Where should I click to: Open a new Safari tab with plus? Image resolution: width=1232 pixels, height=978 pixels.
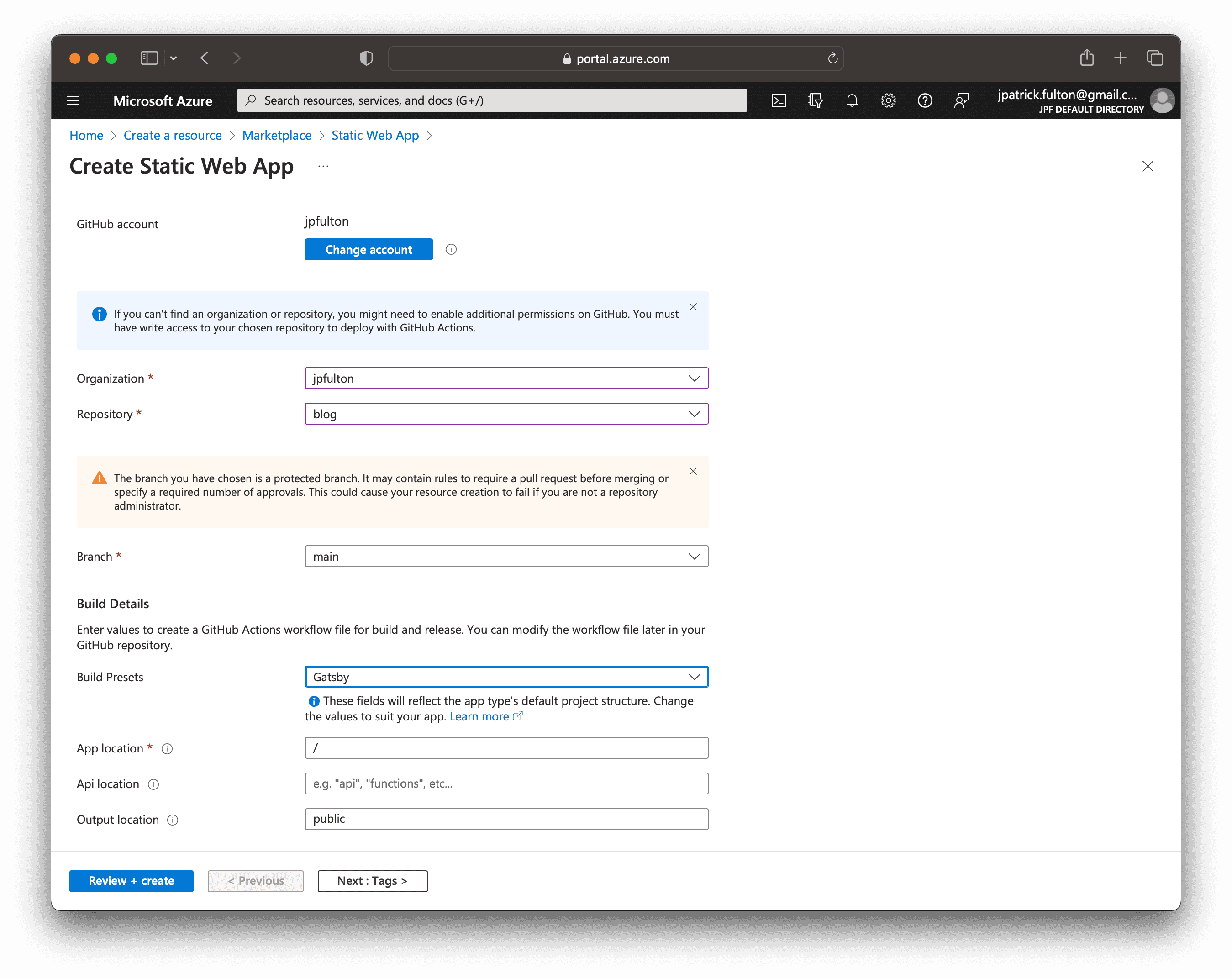[1120, 58]
